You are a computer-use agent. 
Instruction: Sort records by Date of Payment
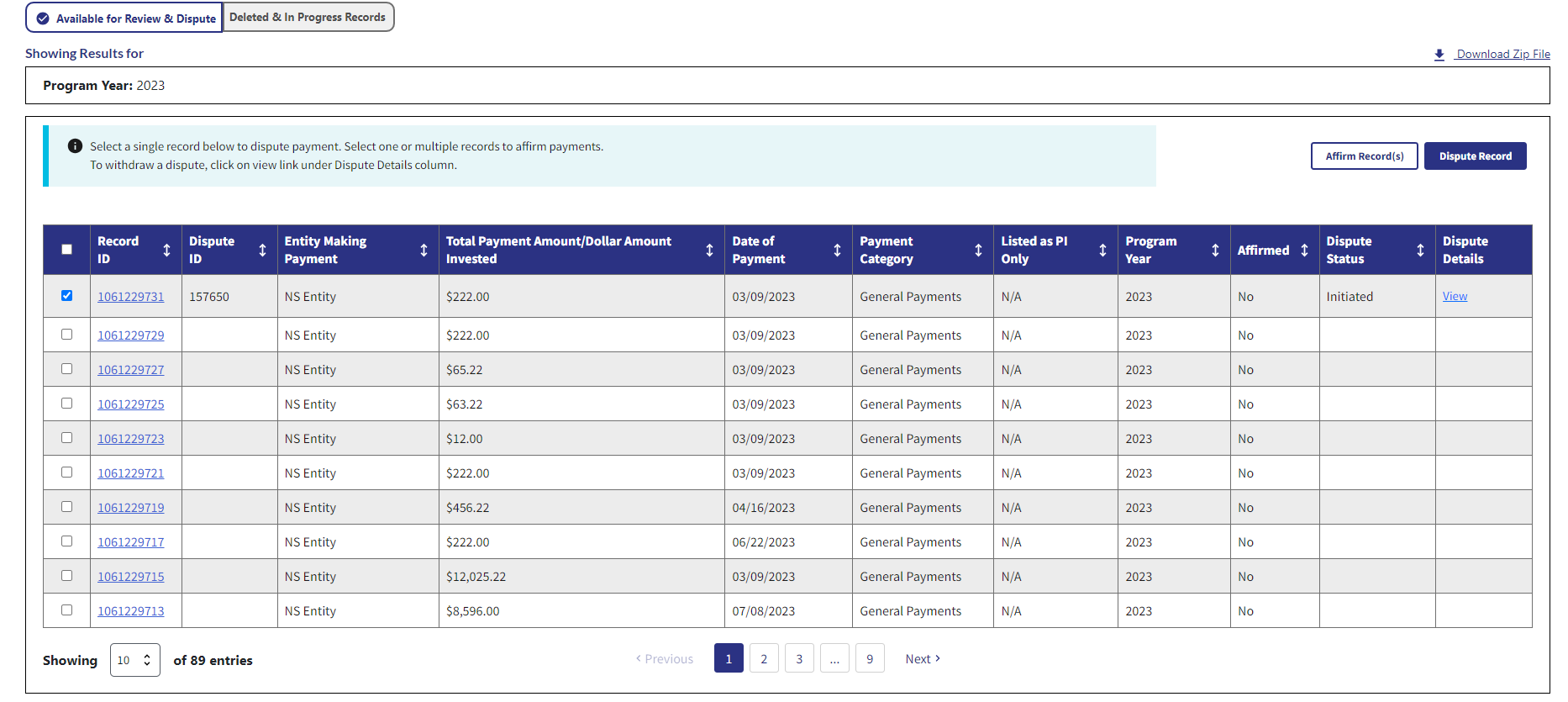[x=837, y=251]
